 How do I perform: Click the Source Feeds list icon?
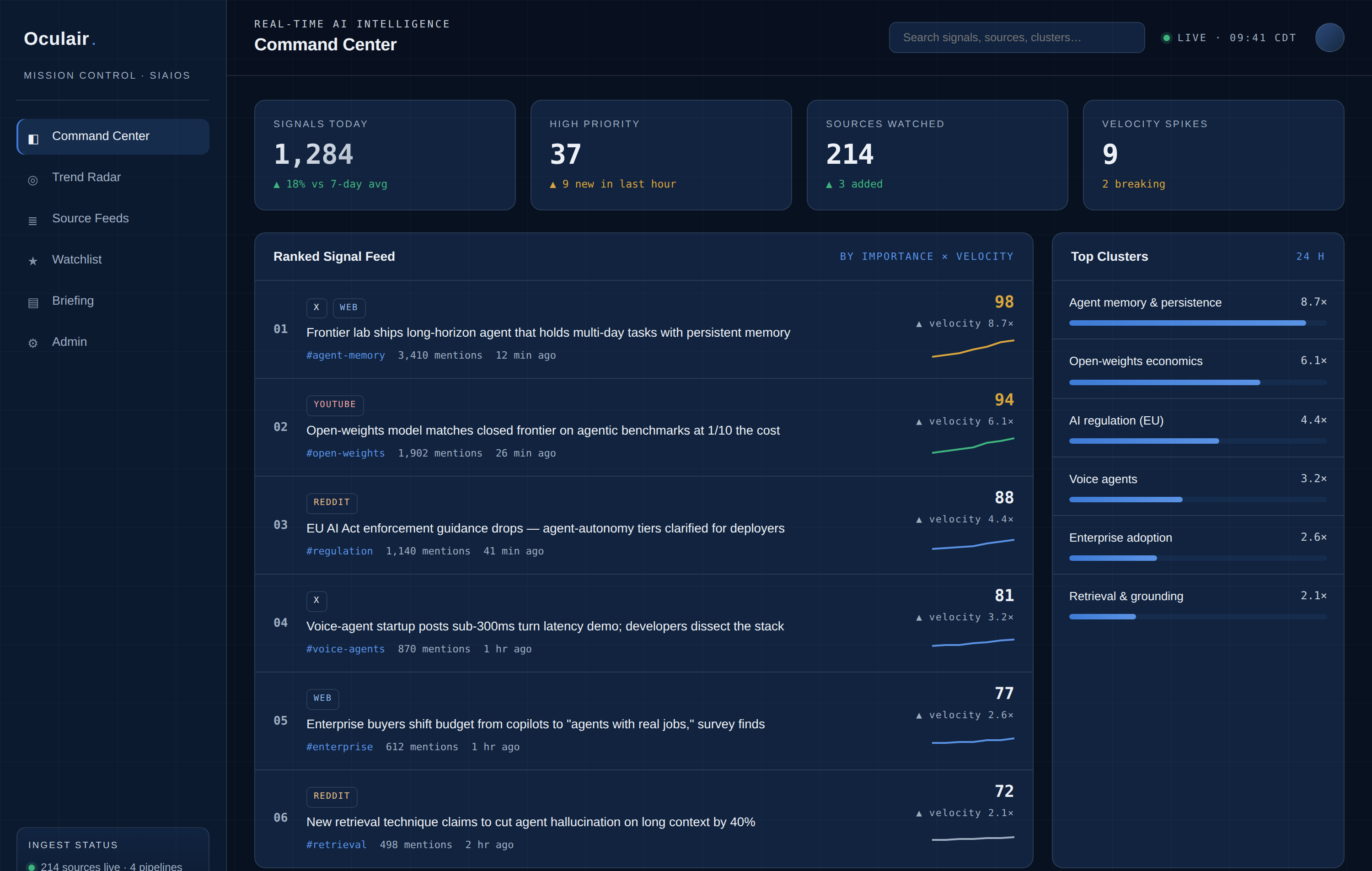pos(33,221)
